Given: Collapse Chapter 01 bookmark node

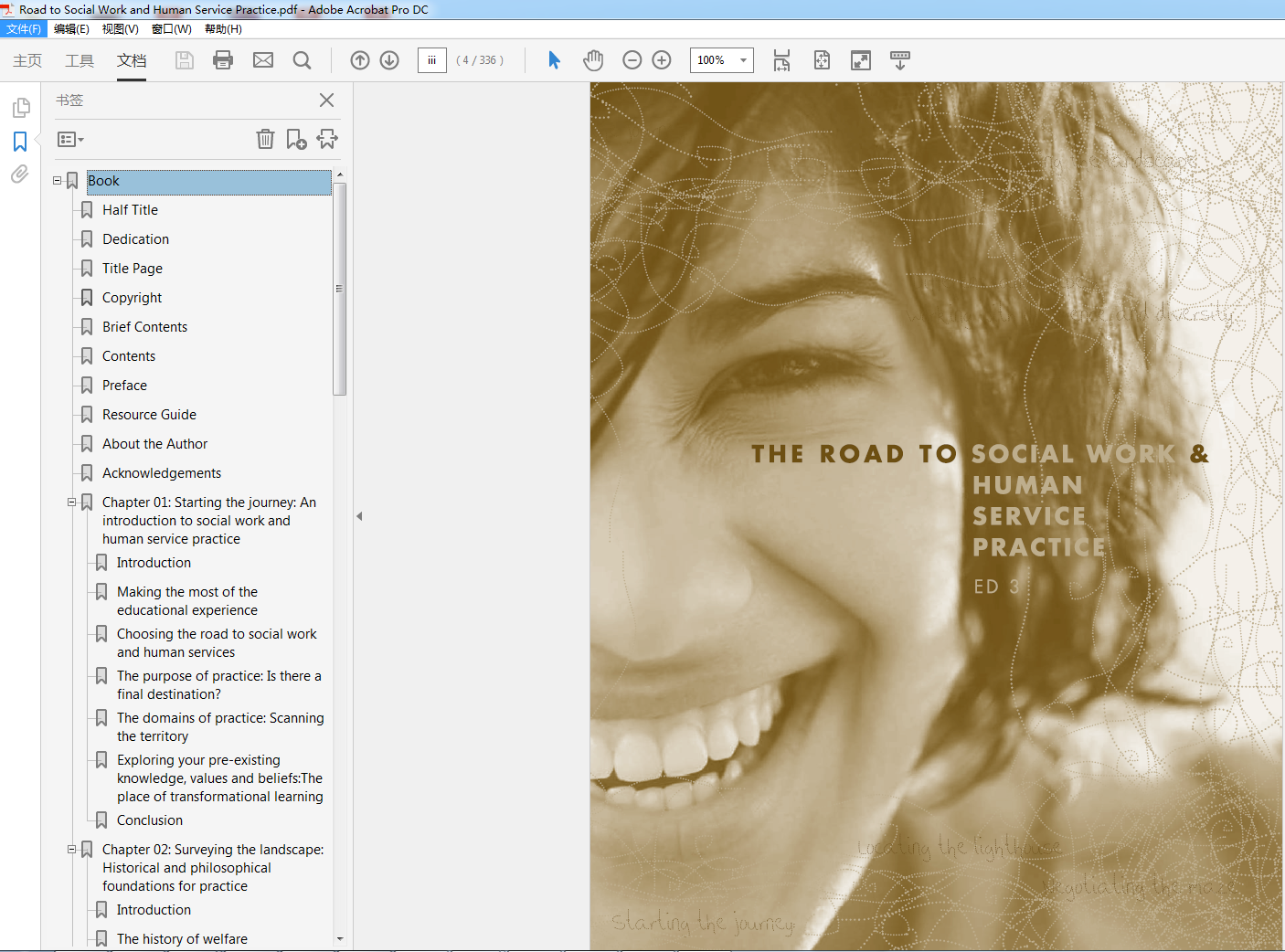Looking at the screenshot, I should 71,502.
